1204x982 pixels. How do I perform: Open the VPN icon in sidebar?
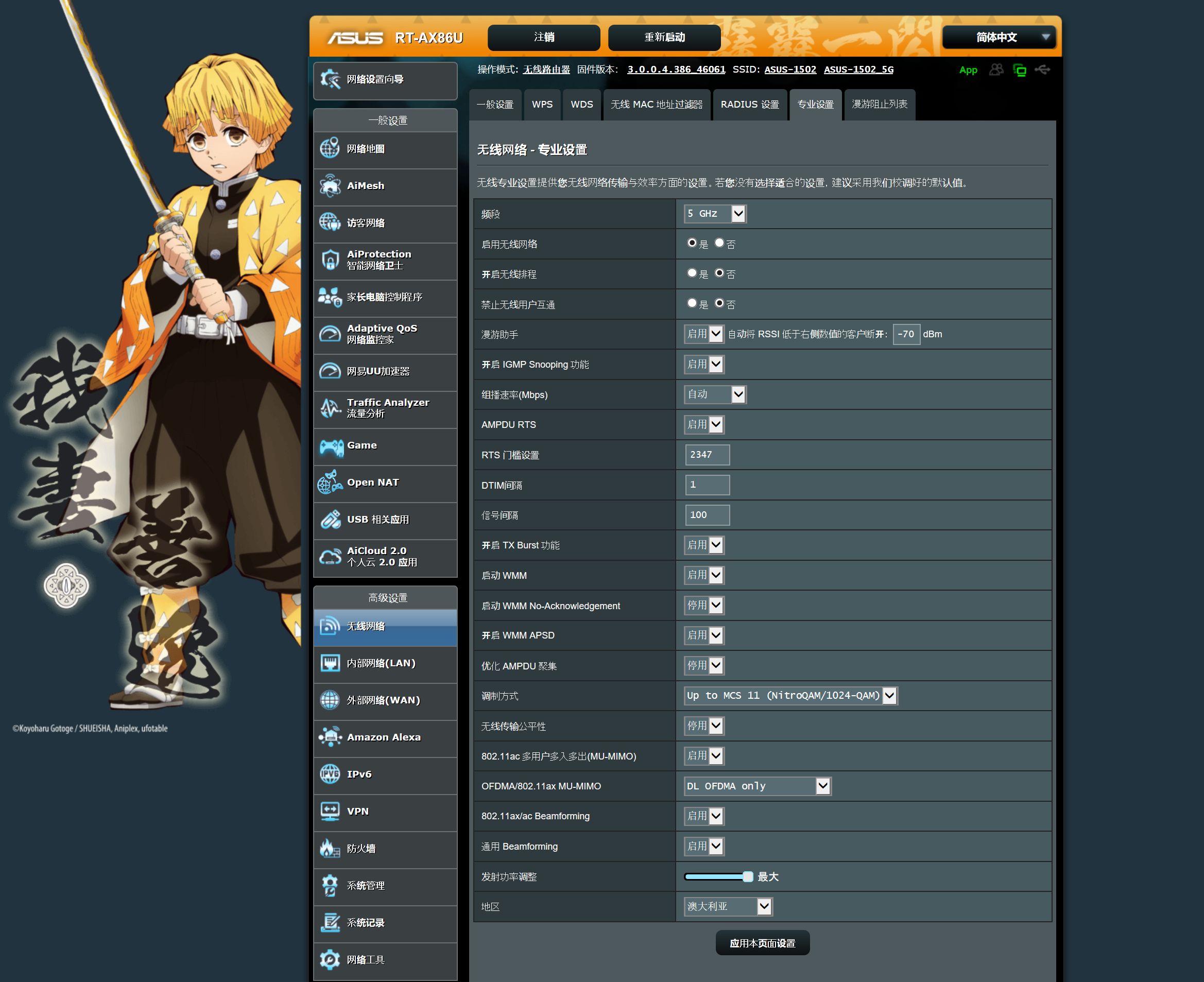[x=330, y=811]
